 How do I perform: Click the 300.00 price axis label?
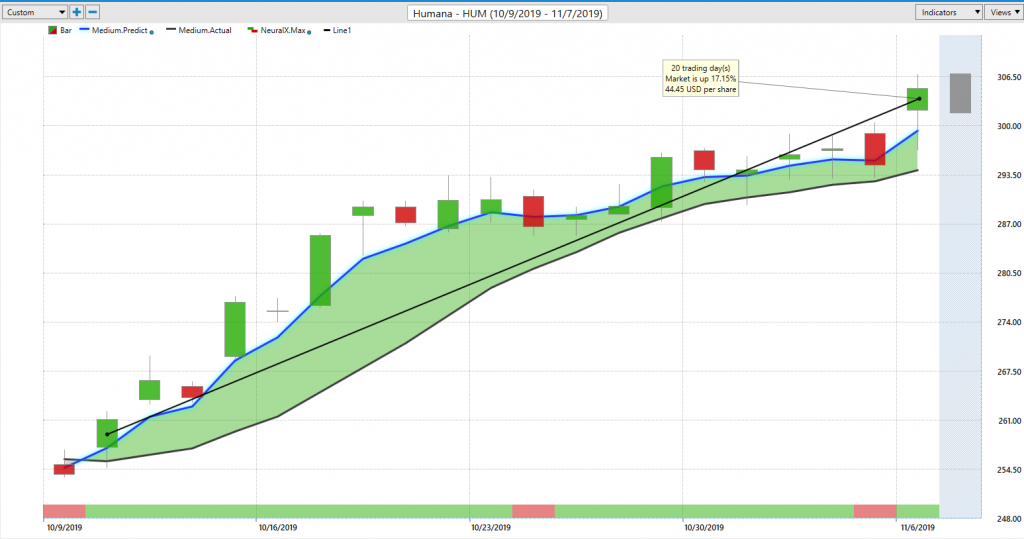tap(1009, 126)
